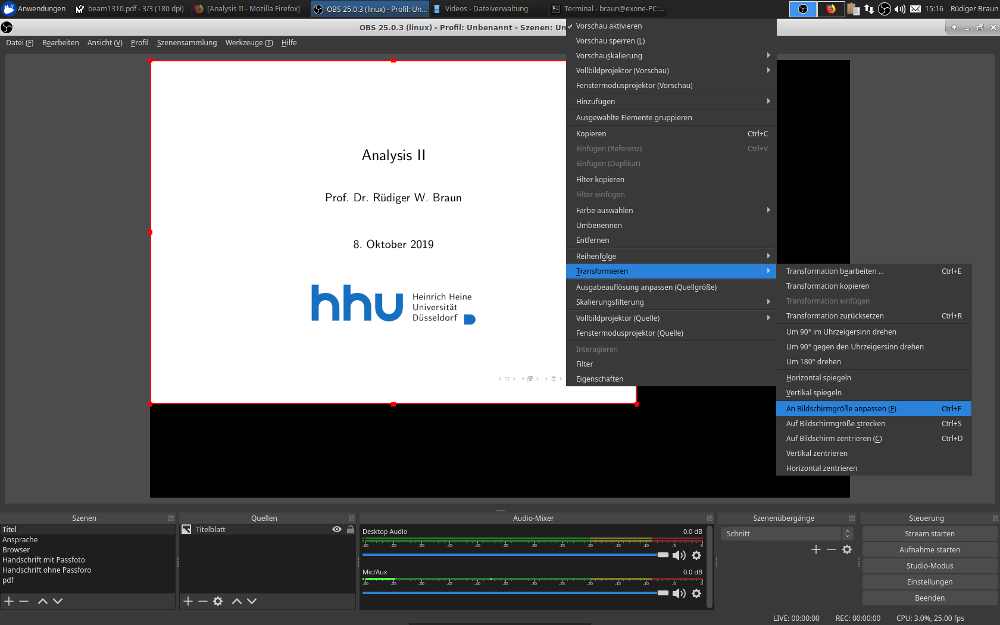Expand the Reihenfolge submenu
Viewport: 1000px width, 625px height.
tap(671, 256)
